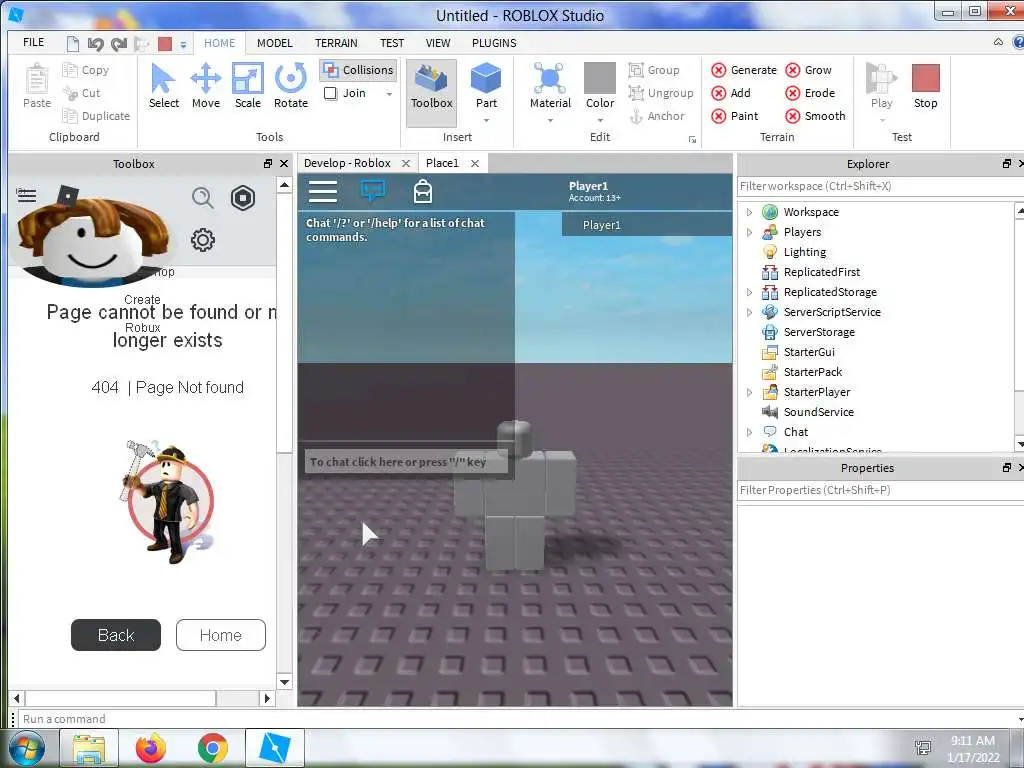Expand the Workspace tree node
The width and height of the screenshot is (1024, 768).
749,212
